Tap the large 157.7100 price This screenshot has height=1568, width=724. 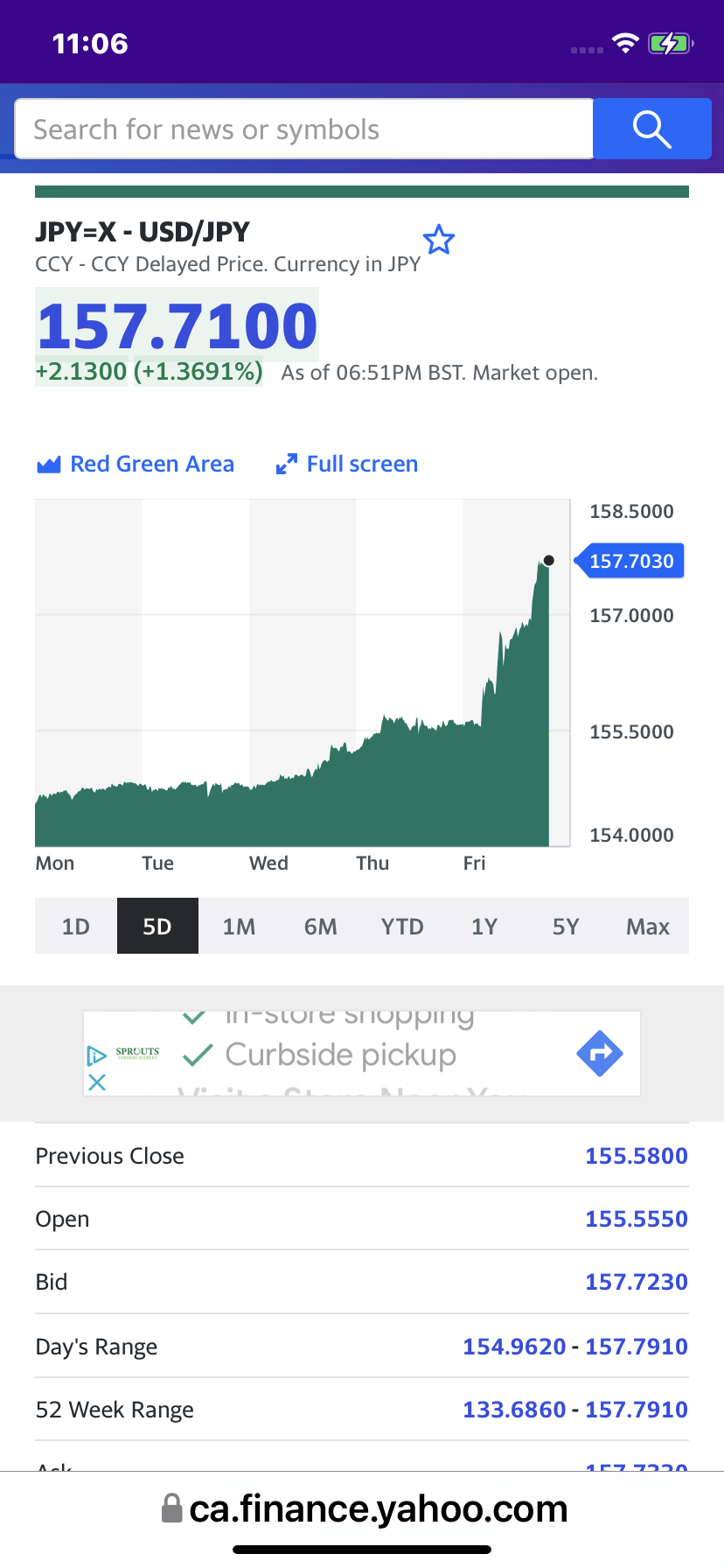click(x=178, y=325)
